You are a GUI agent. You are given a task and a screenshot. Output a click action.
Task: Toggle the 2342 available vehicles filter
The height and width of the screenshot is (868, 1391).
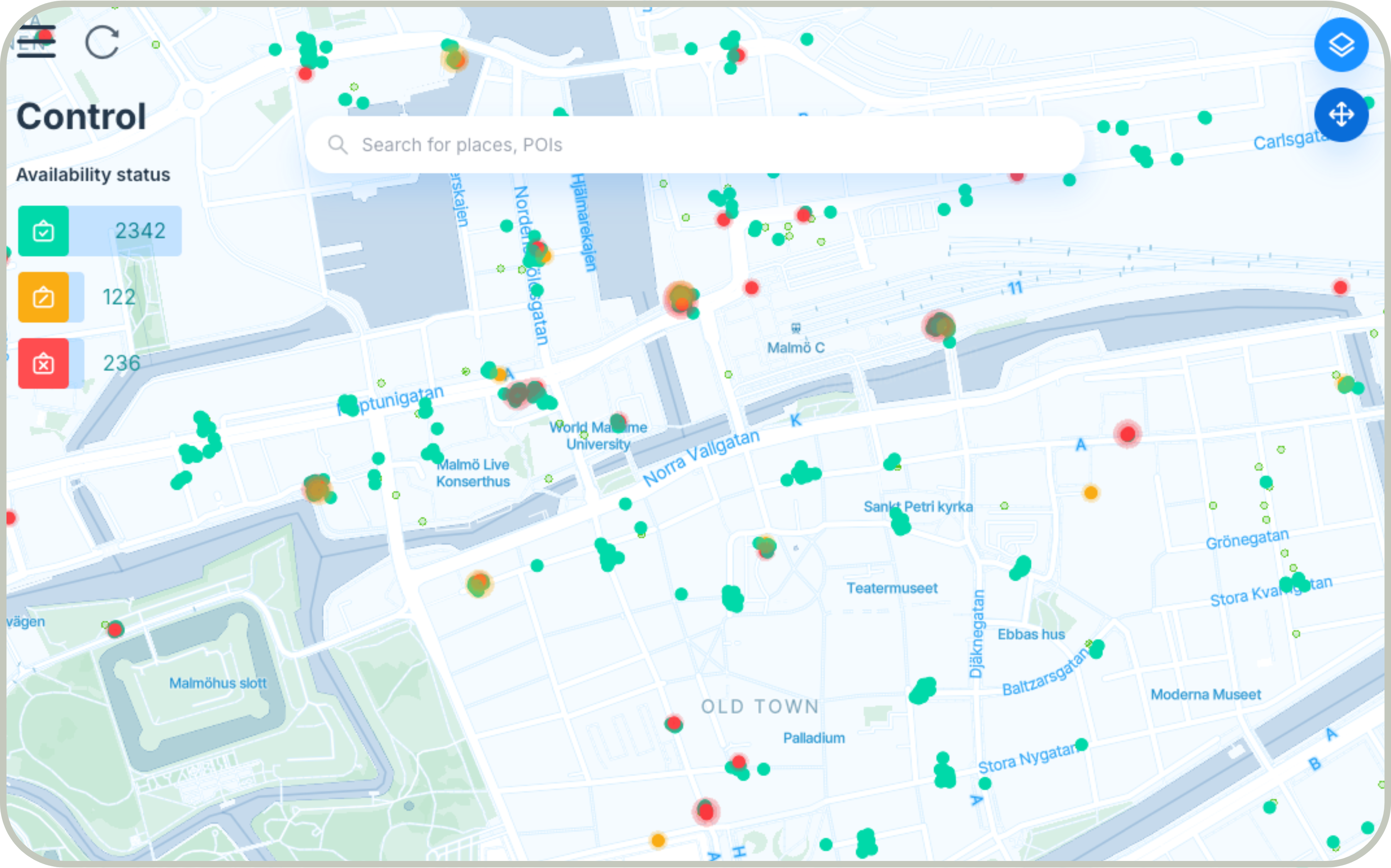pos(140,231)
